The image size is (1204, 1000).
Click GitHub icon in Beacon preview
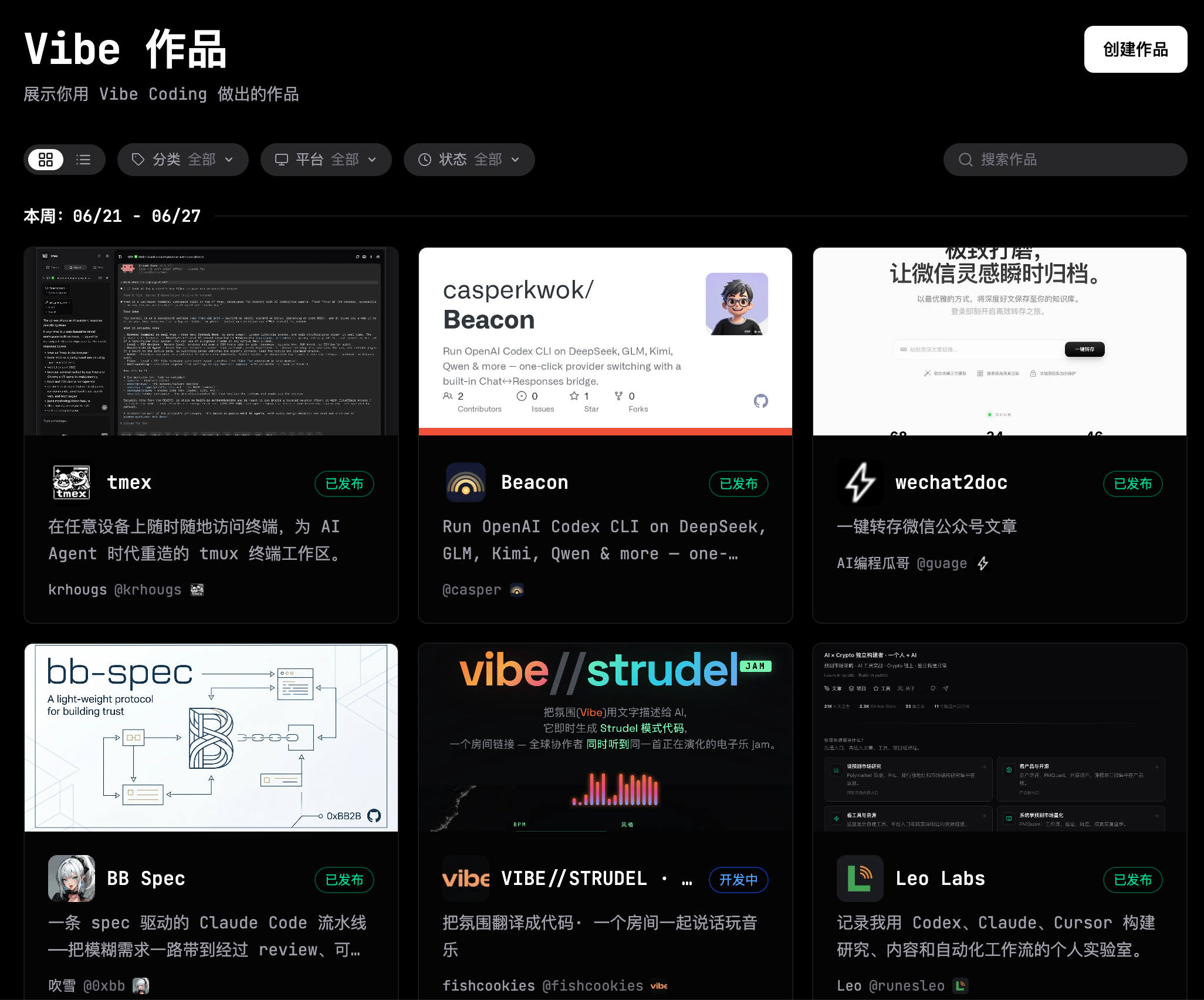click(761, 401)
